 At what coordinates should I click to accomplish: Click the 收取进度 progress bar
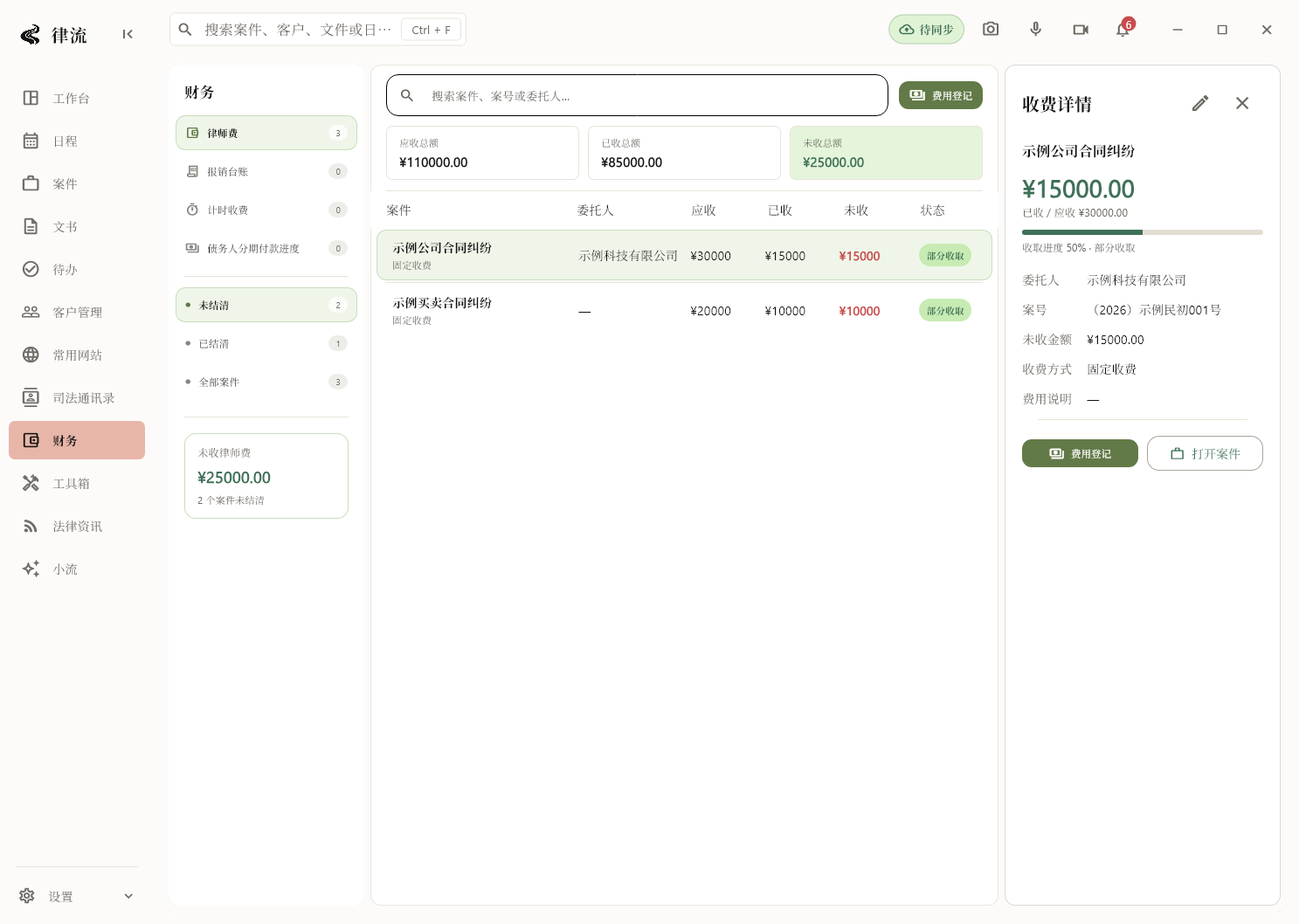[x=1143, y=232]
